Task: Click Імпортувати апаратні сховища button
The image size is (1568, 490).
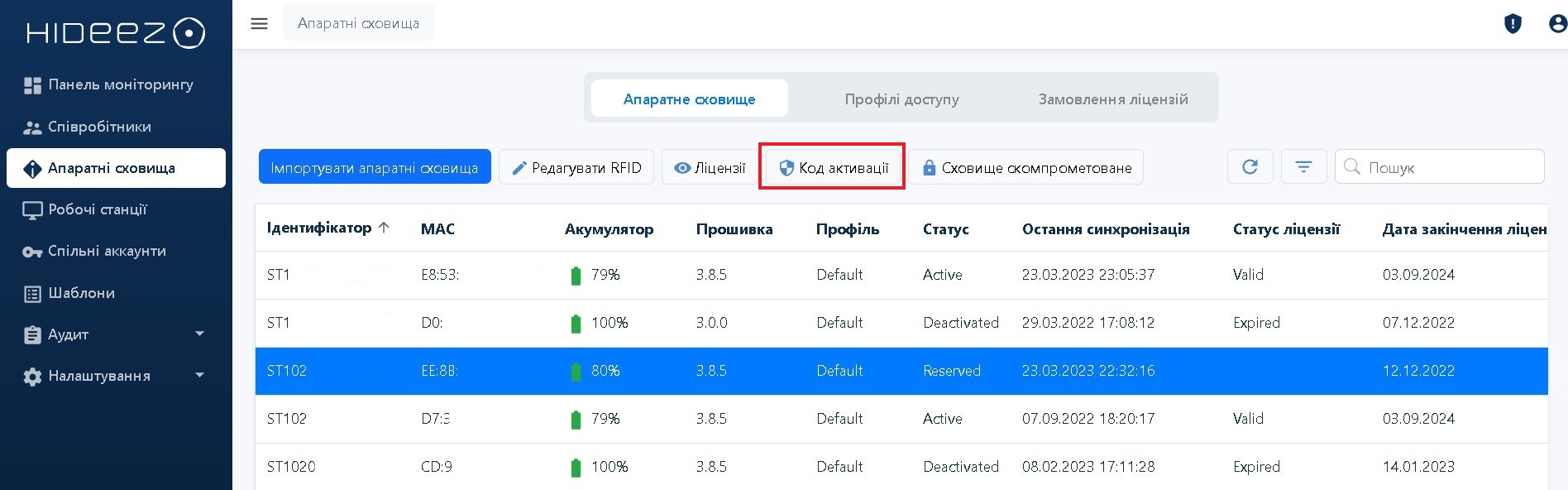Action: tap(375, 167)
